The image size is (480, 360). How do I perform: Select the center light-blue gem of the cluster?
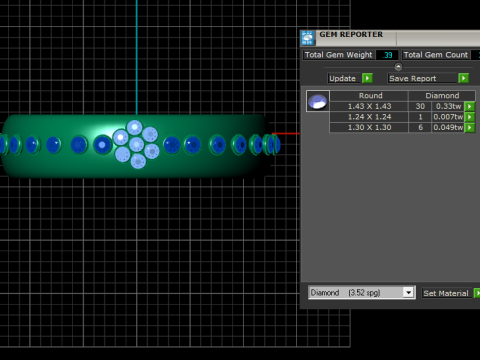(136, 145)
